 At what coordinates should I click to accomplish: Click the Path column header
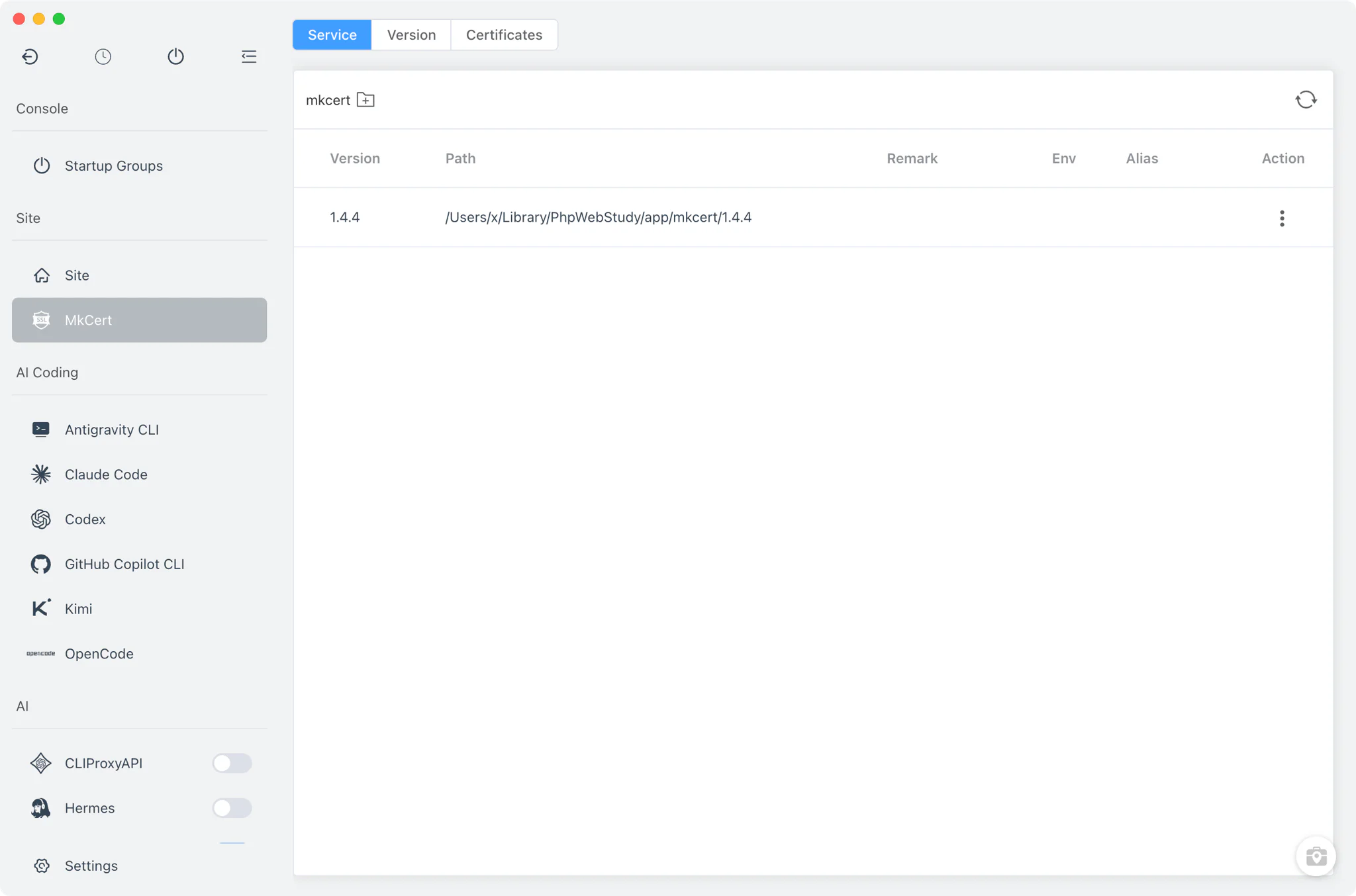click(460, 158)
